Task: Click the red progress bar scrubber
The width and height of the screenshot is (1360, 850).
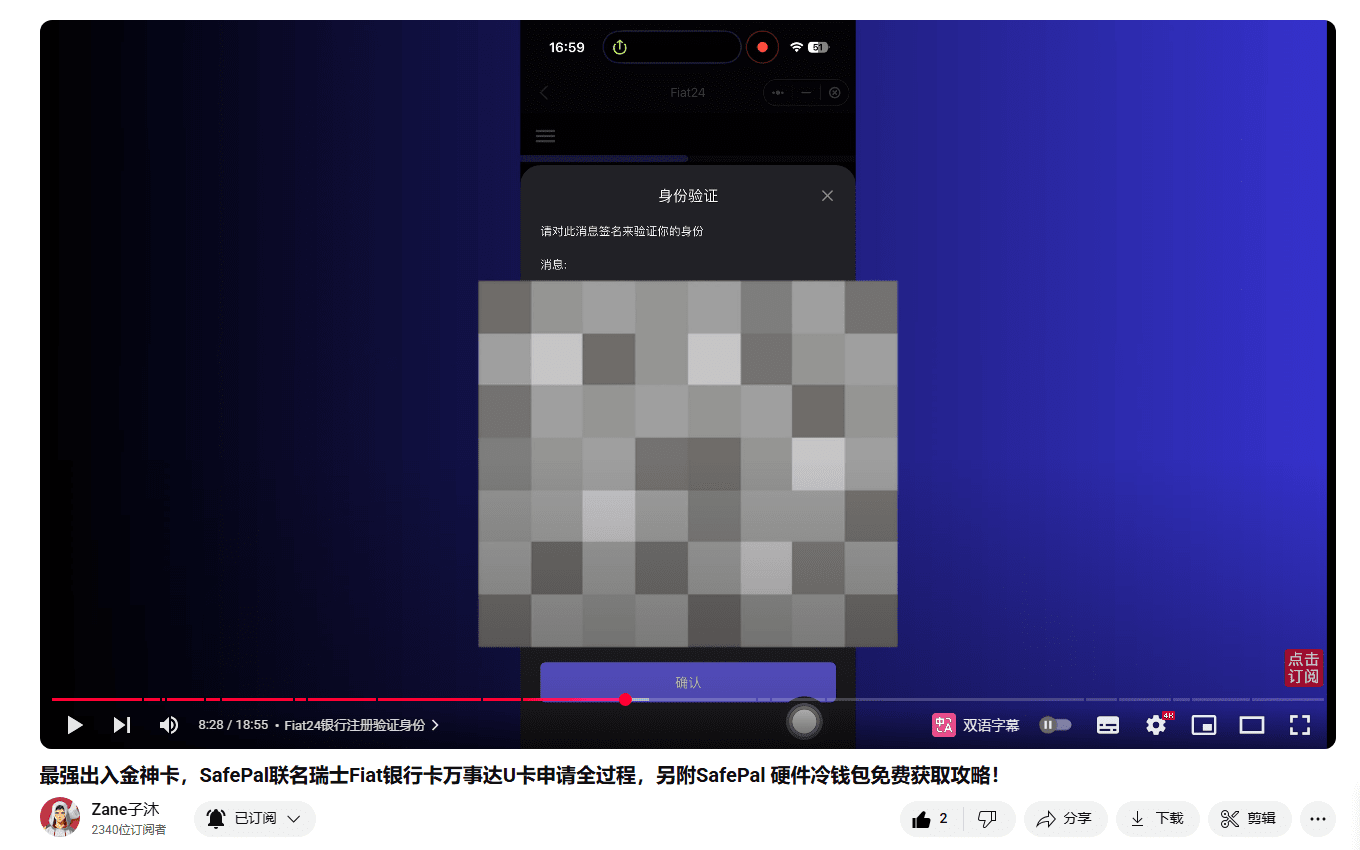Action: click(x=625, y=699)
